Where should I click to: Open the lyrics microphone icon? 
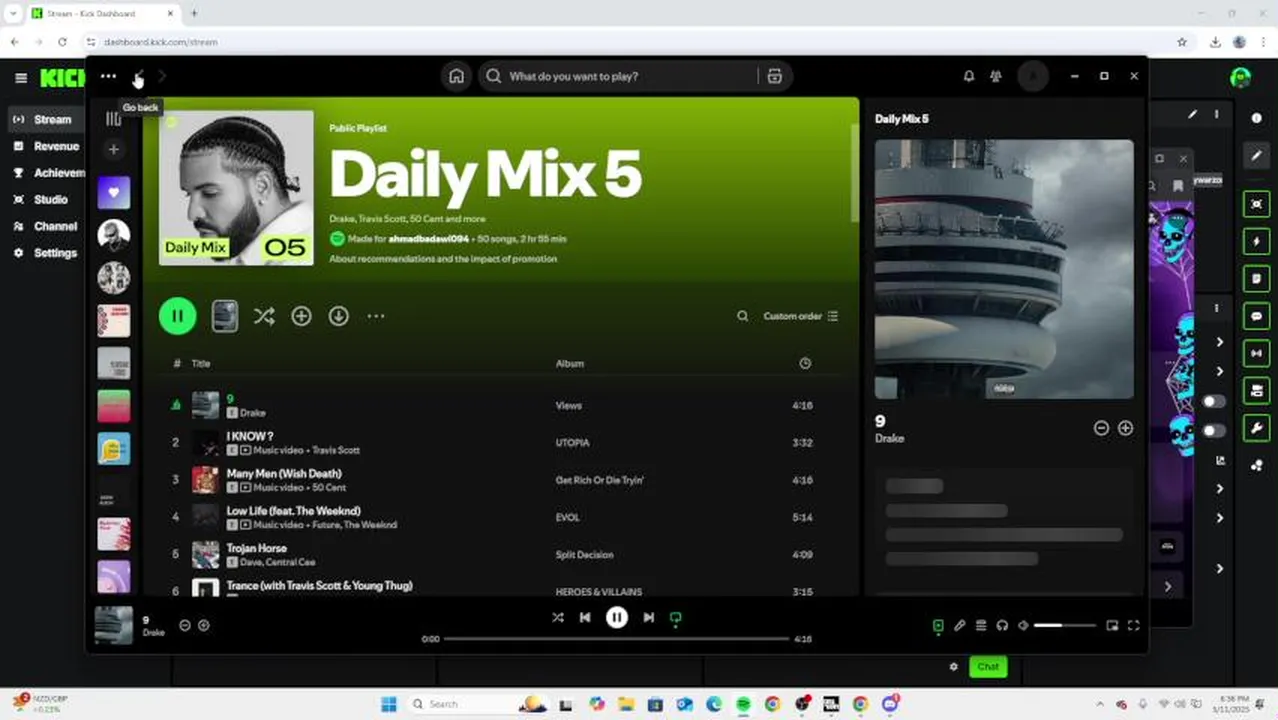point(959,625)
